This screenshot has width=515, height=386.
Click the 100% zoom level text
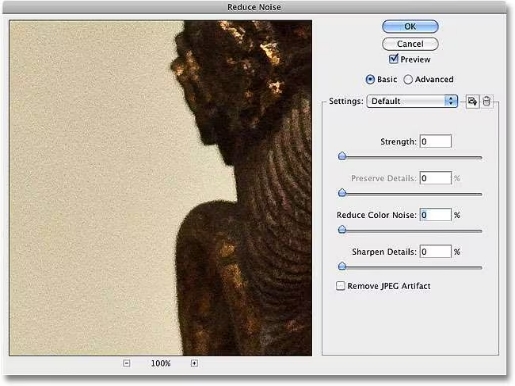(161, 363)
